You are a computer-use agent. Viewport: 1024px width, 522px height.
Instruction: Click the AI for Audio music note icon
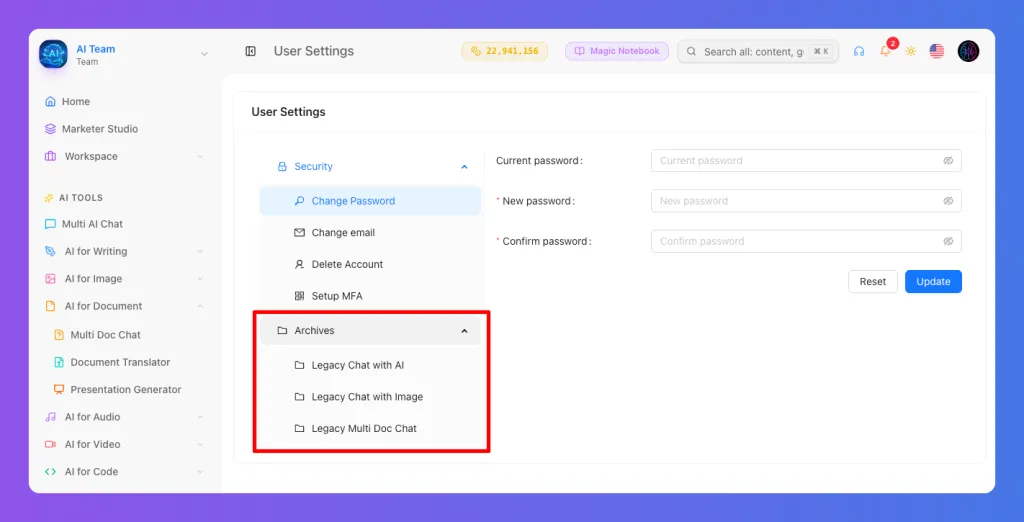(x=50, y=417)
